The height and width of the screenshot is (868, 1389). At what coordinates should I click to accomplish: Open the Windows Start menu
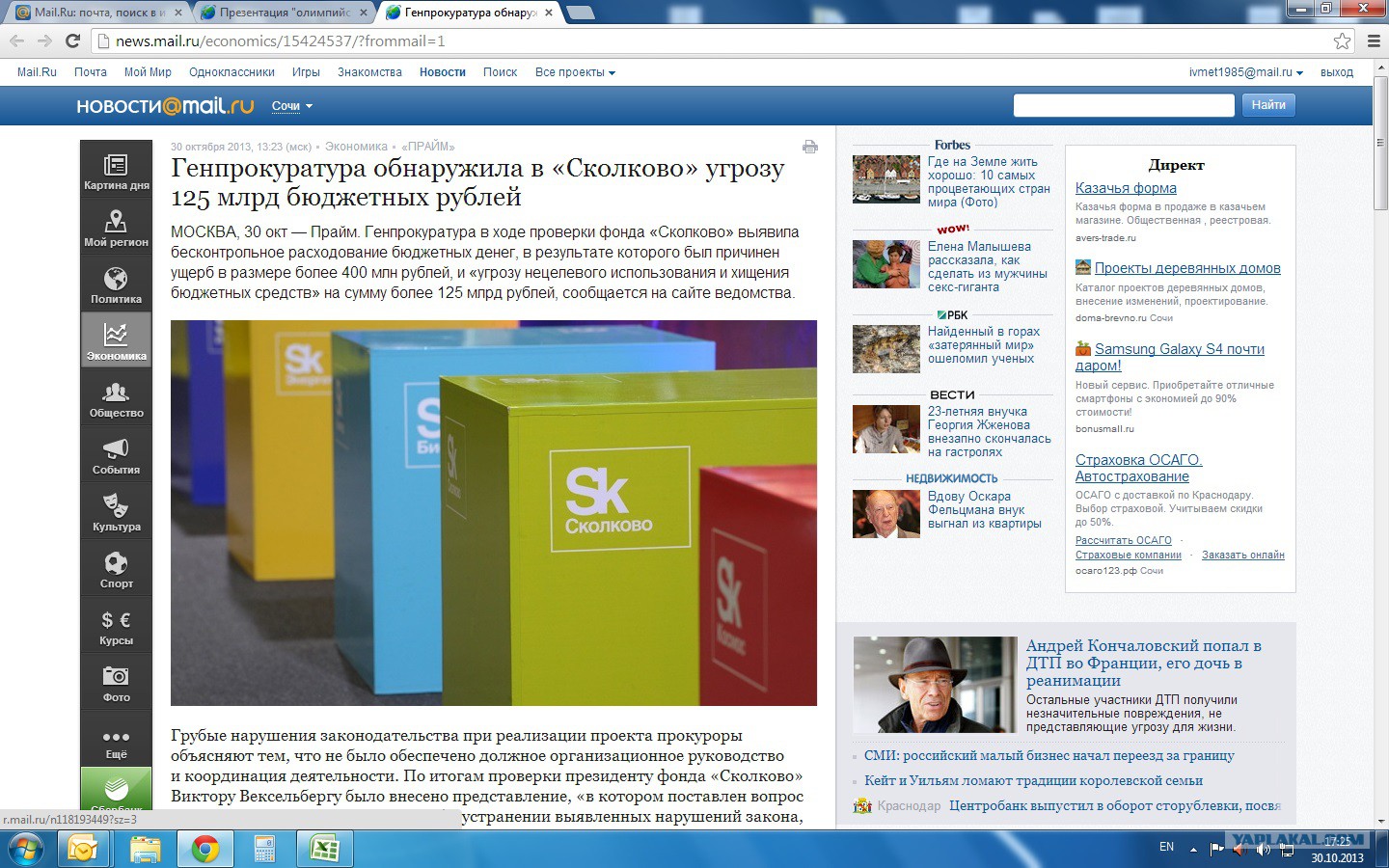[26, 849]
